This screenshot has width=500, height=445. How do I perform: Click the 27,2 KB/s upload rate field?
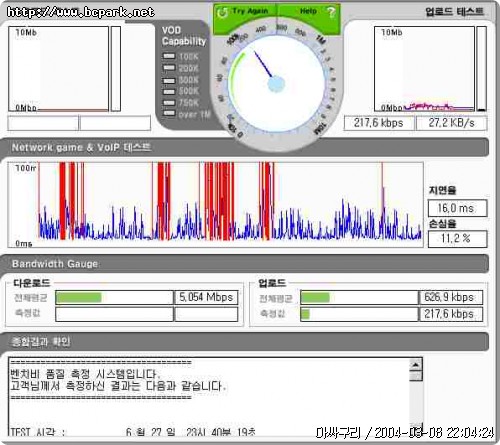[451, 123]
